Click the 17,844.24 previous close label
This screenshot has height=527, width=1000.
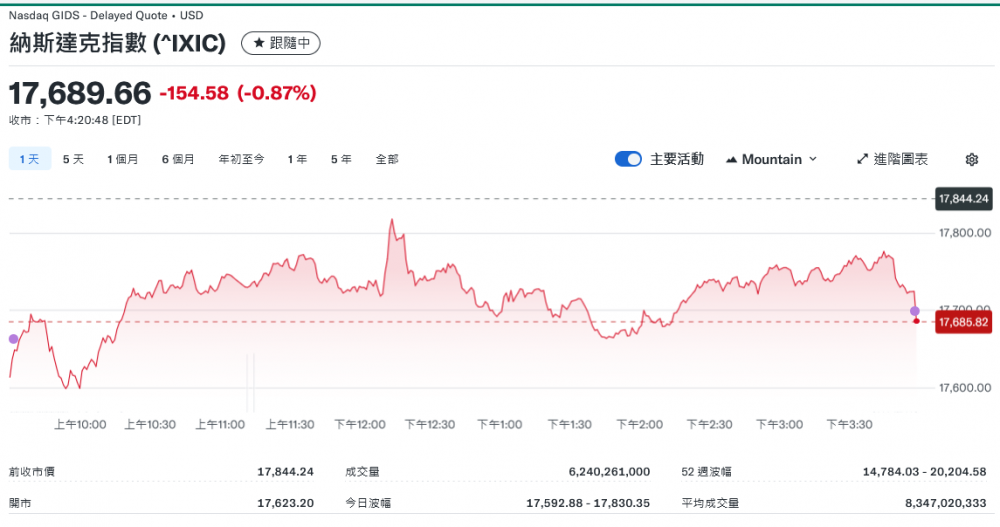[963, 198]
